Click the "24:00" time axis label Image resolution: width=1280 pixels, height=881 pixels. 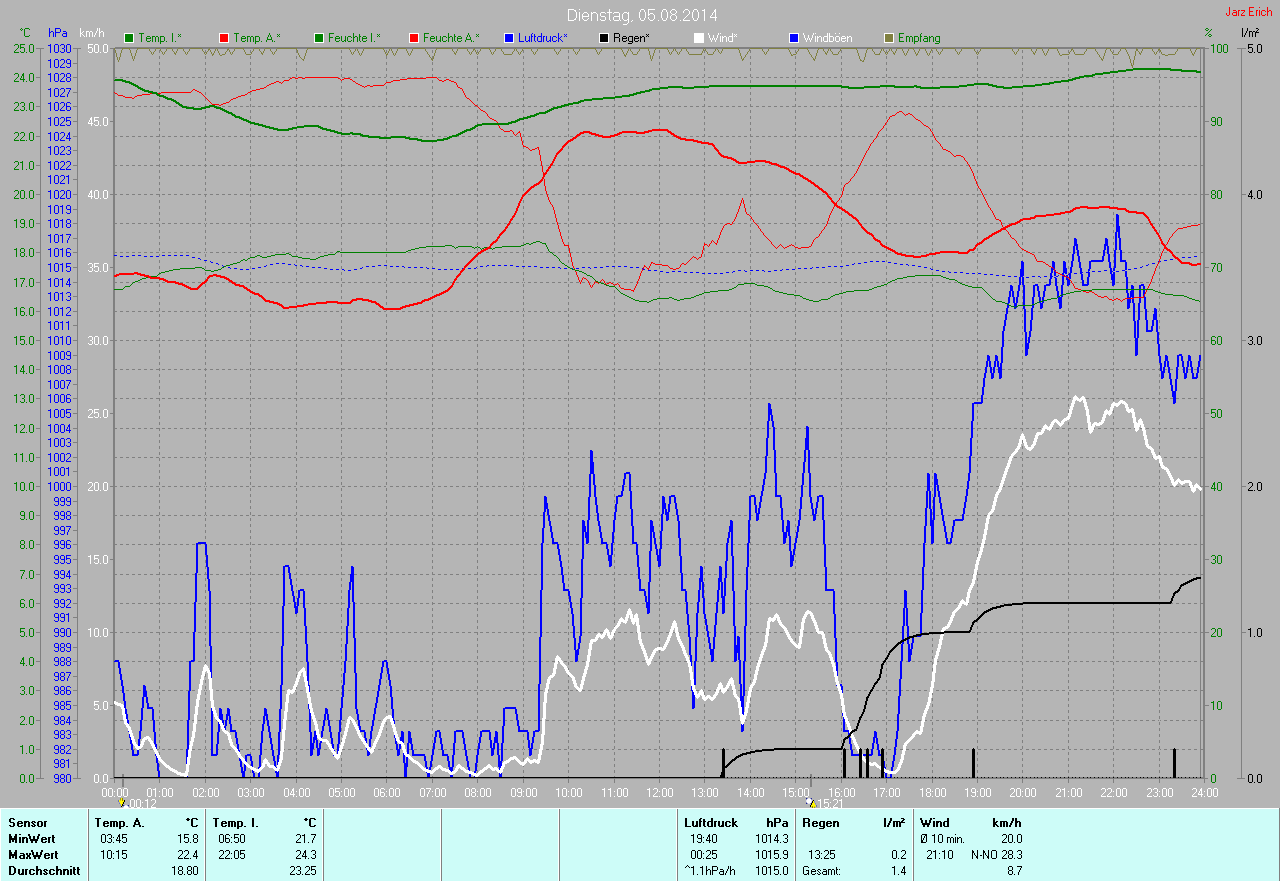1203,793
